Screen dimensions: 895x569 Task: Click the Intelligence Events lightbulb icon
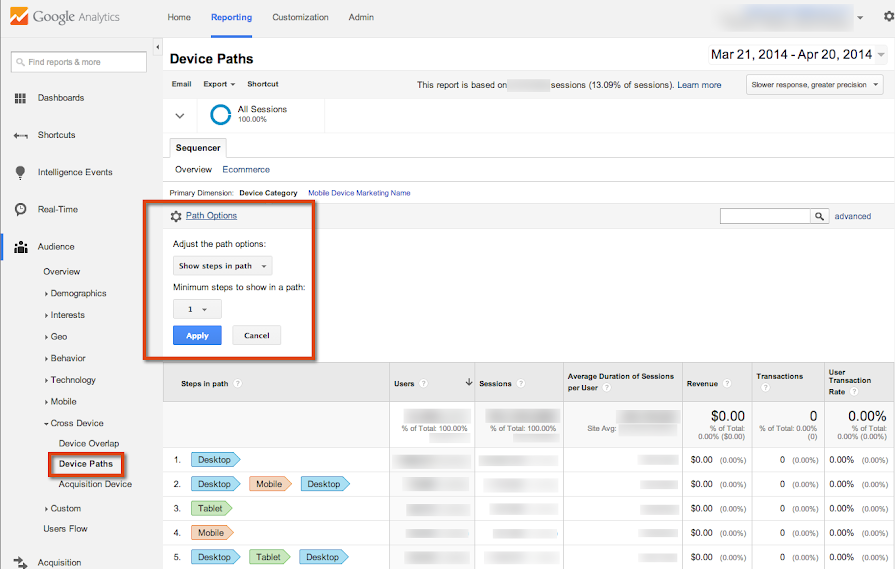click(x=20, y=172)
